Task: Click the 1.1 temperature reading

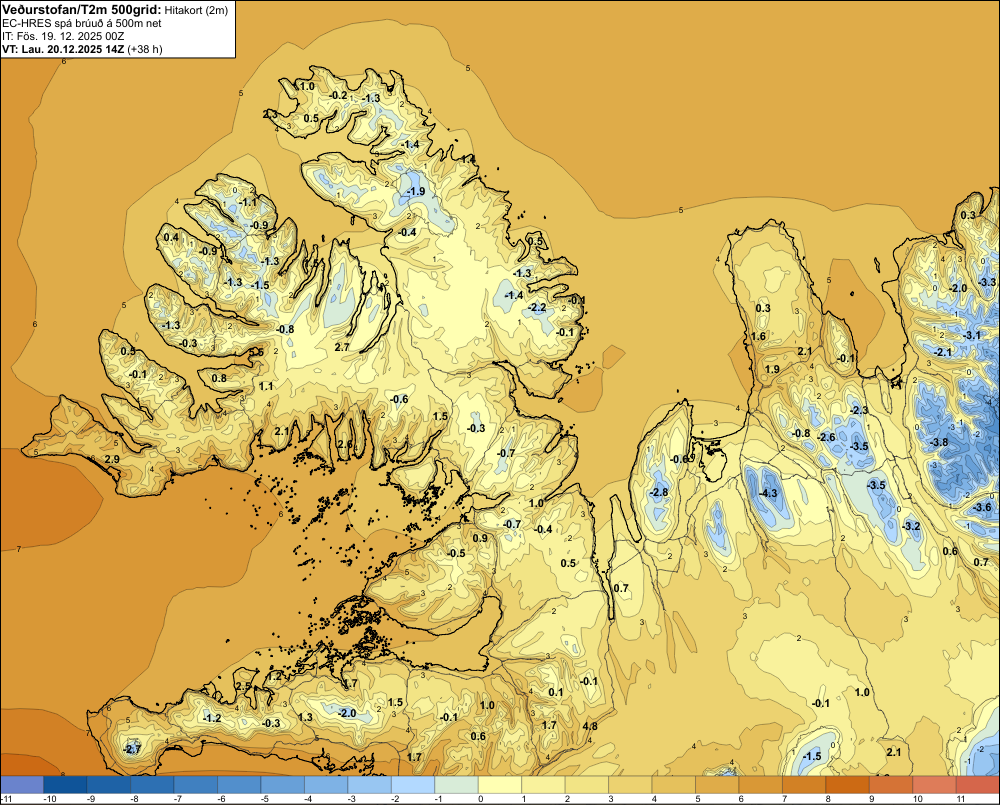Action: point(266,386)
